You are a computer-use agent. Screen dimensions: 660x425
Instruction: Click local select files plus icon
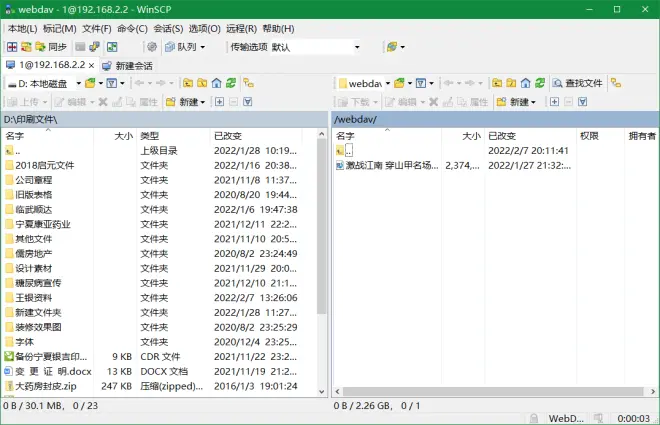point(219,102)
